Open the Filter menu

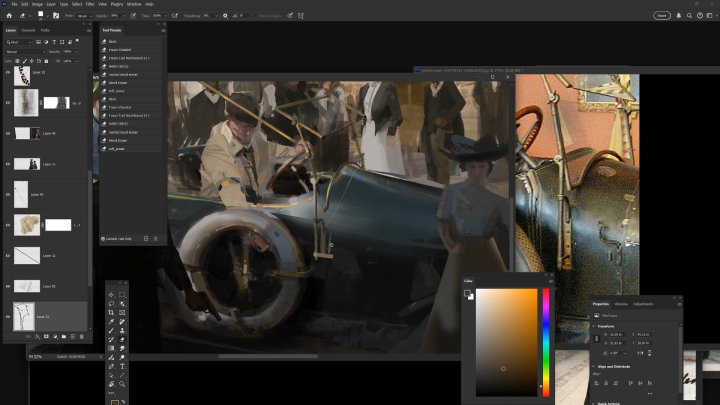[x=90, y=4]
